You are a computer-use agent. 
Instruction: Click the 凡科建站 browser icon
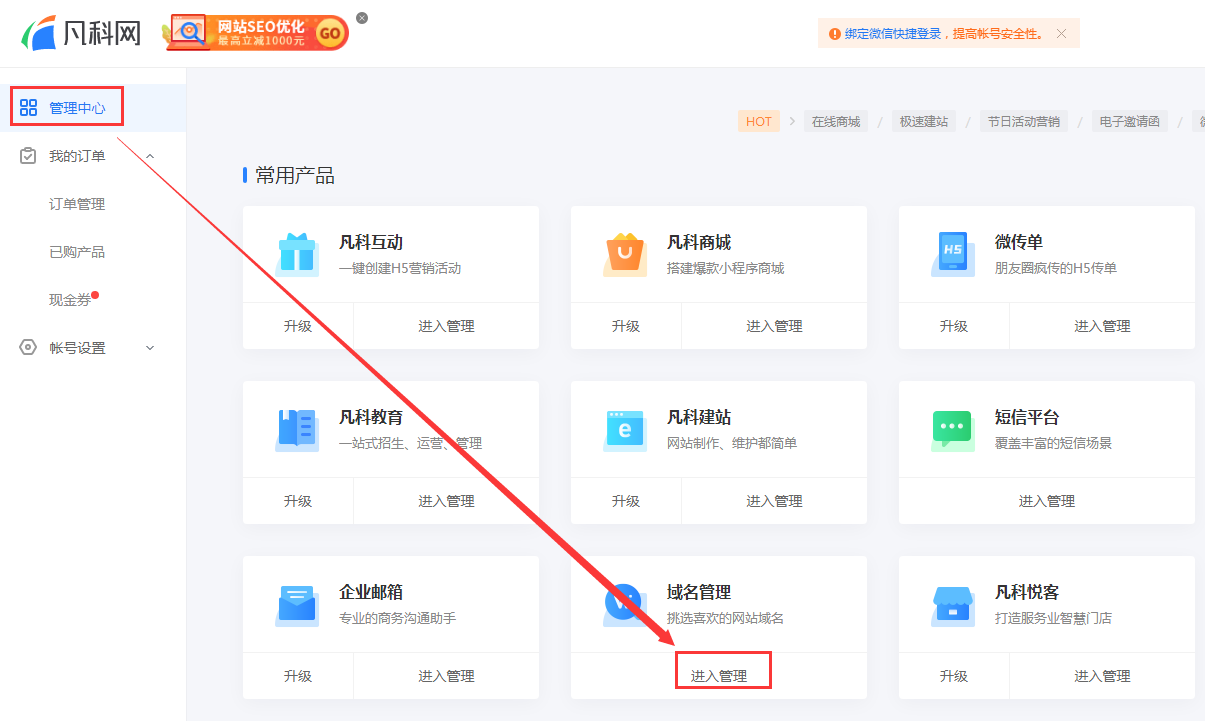pos(625,429)
